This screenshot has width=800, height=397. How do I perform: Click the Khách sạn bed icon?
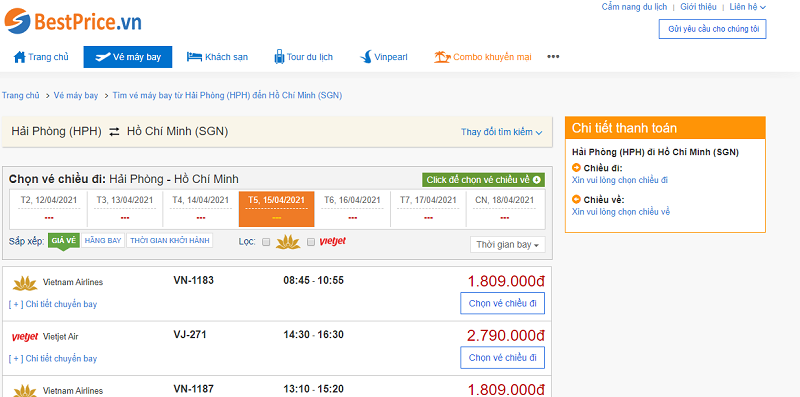pos(194,57)
